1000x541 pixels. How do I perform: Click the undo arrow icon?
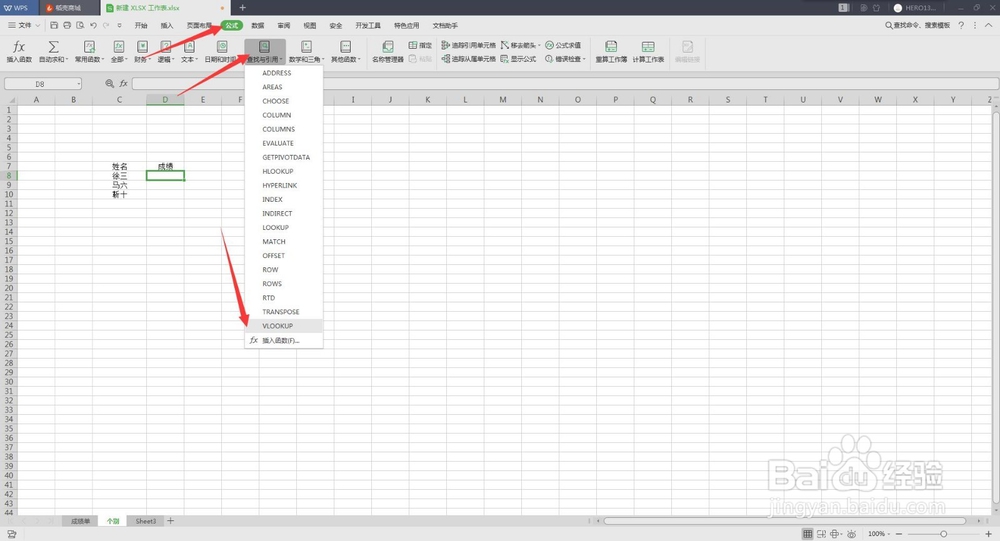pyautogui.click(x=93, y=26)
